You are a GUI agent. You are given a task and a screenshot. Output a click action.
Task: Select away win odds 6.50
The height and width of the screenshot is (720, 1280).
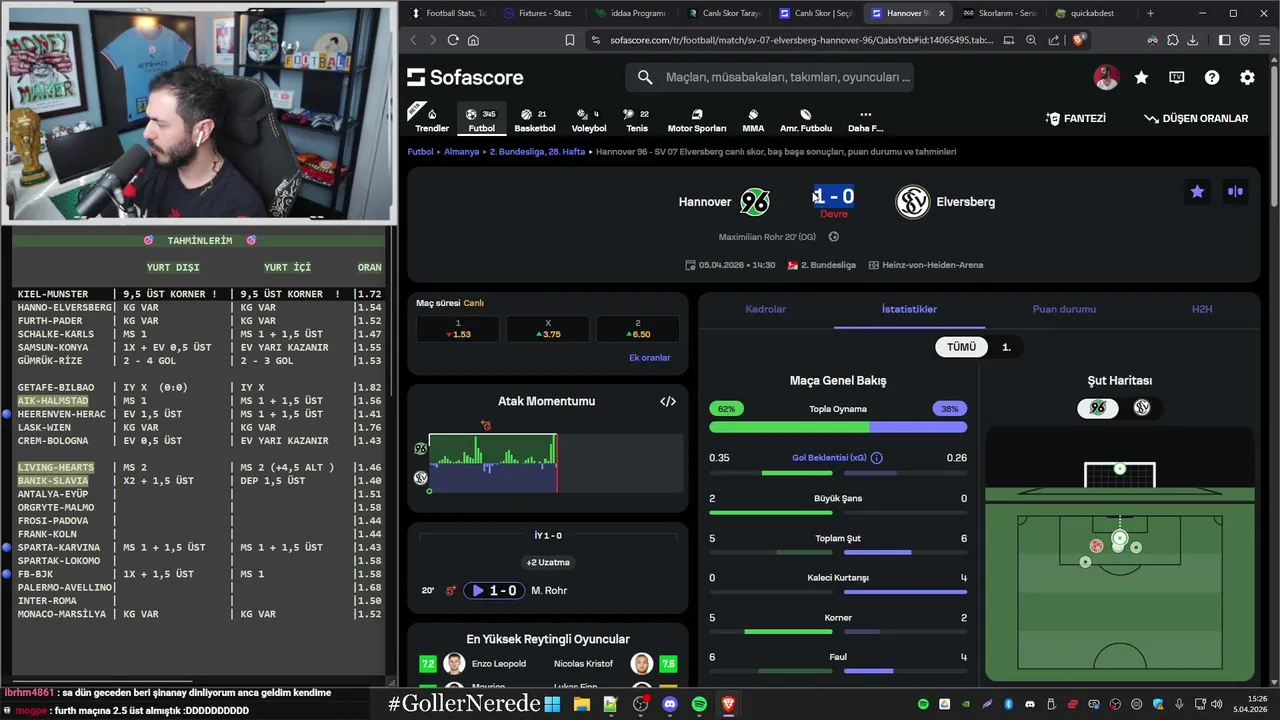point(638,329)
